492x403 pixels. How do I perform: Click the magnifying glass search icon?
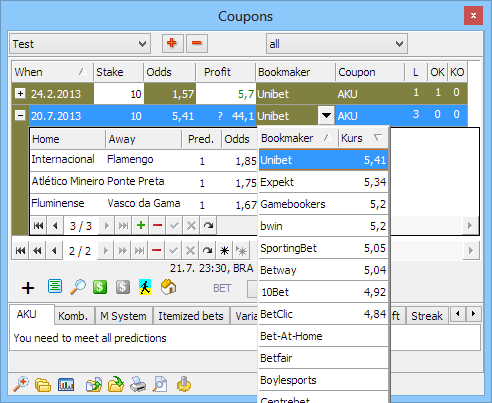click(x=78, y=287)
